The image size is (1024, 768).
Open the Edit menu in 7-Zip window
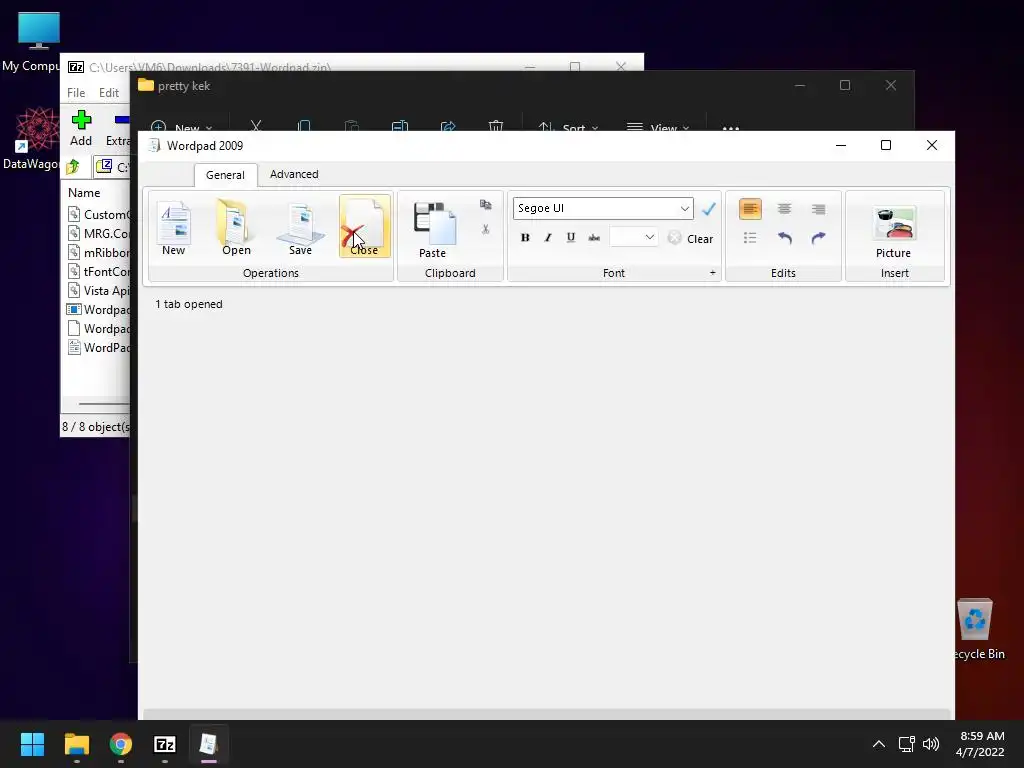109,93
